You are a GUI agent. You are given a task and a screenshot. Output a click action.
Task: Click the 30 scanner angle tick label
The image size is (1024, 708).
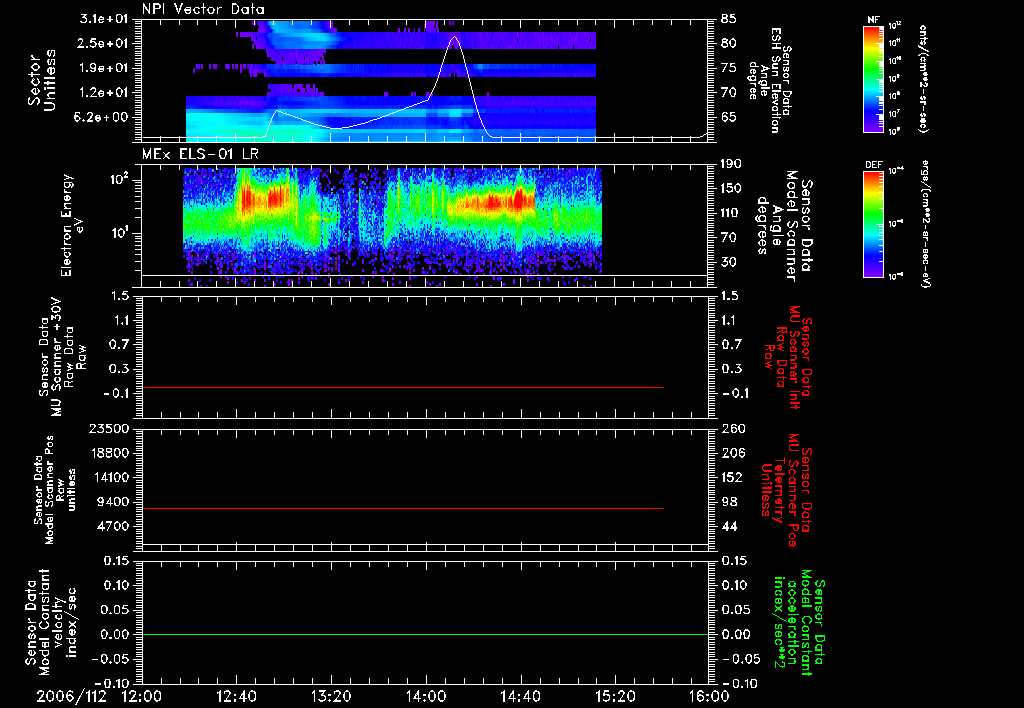[729, 262]
